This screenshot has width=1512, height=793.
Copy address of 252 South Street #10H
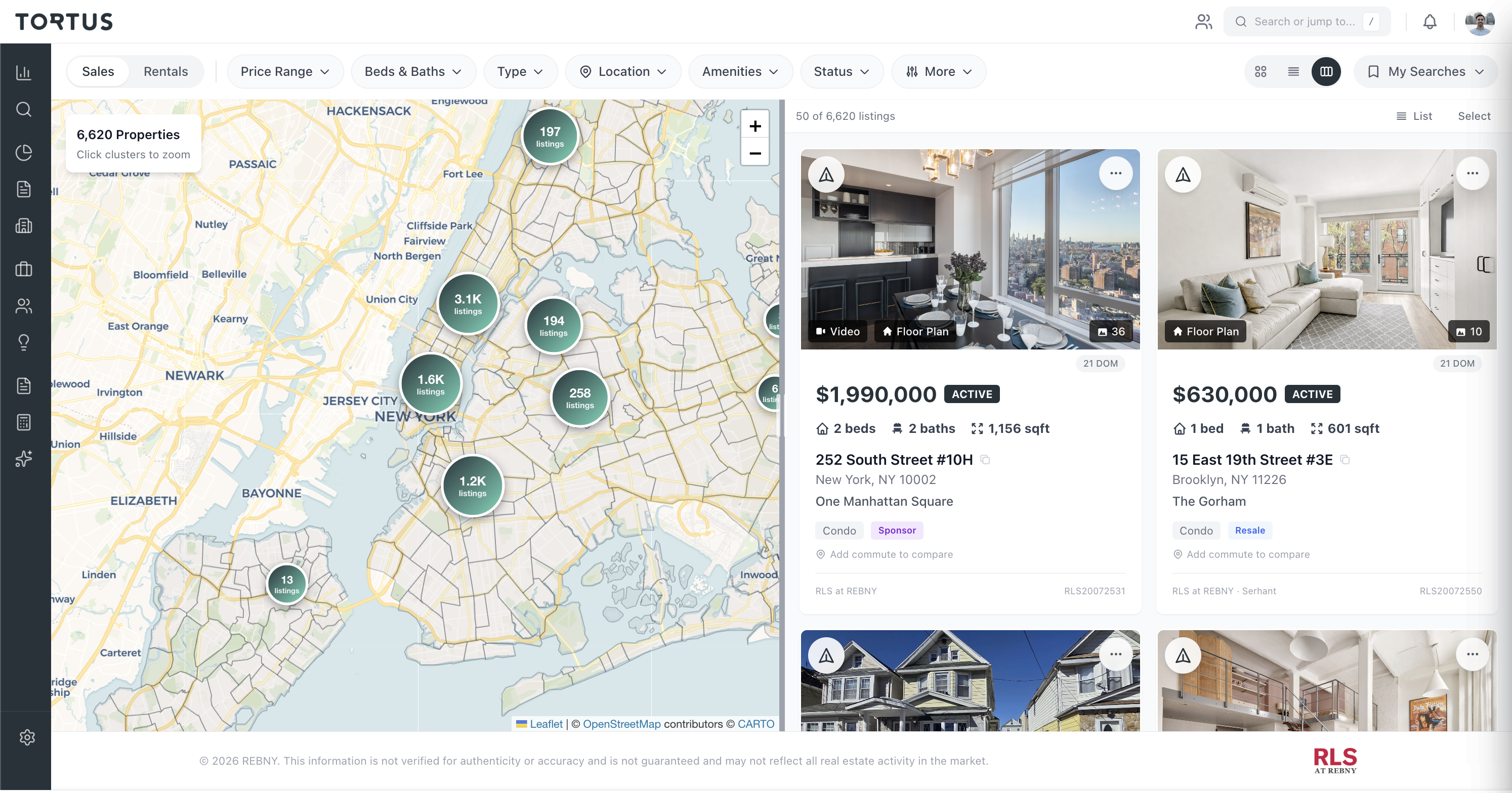coord(986,459)
